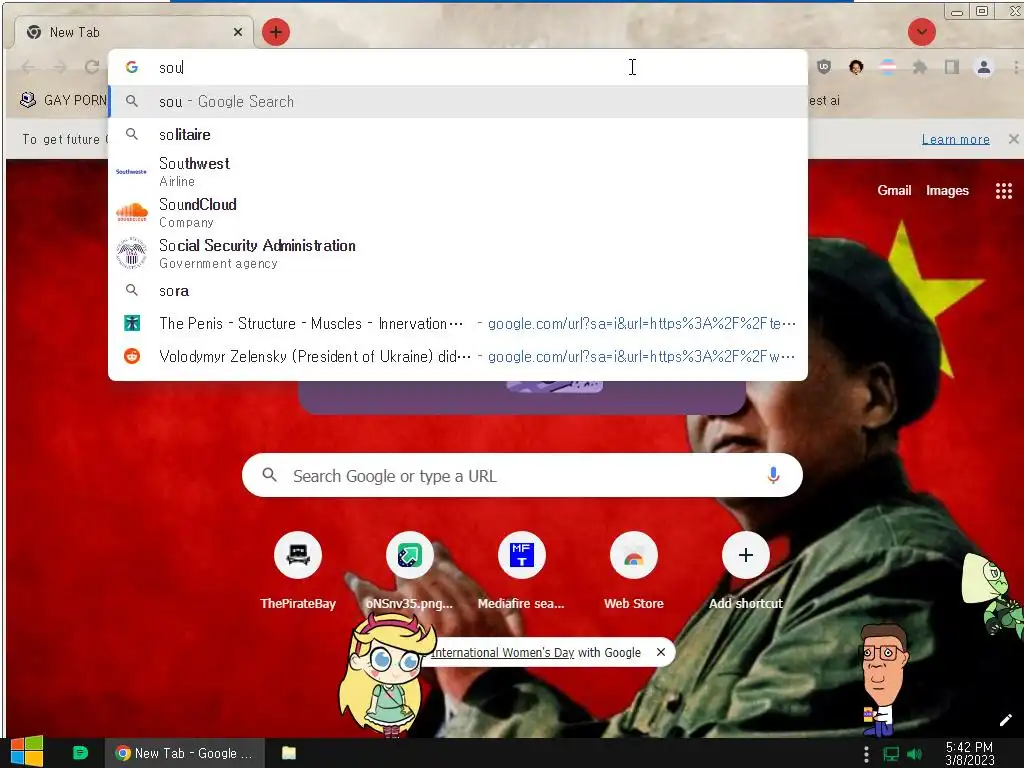Screen dimensions: 1024x768
Task: Open the Images link
Action: coord(947,191)
